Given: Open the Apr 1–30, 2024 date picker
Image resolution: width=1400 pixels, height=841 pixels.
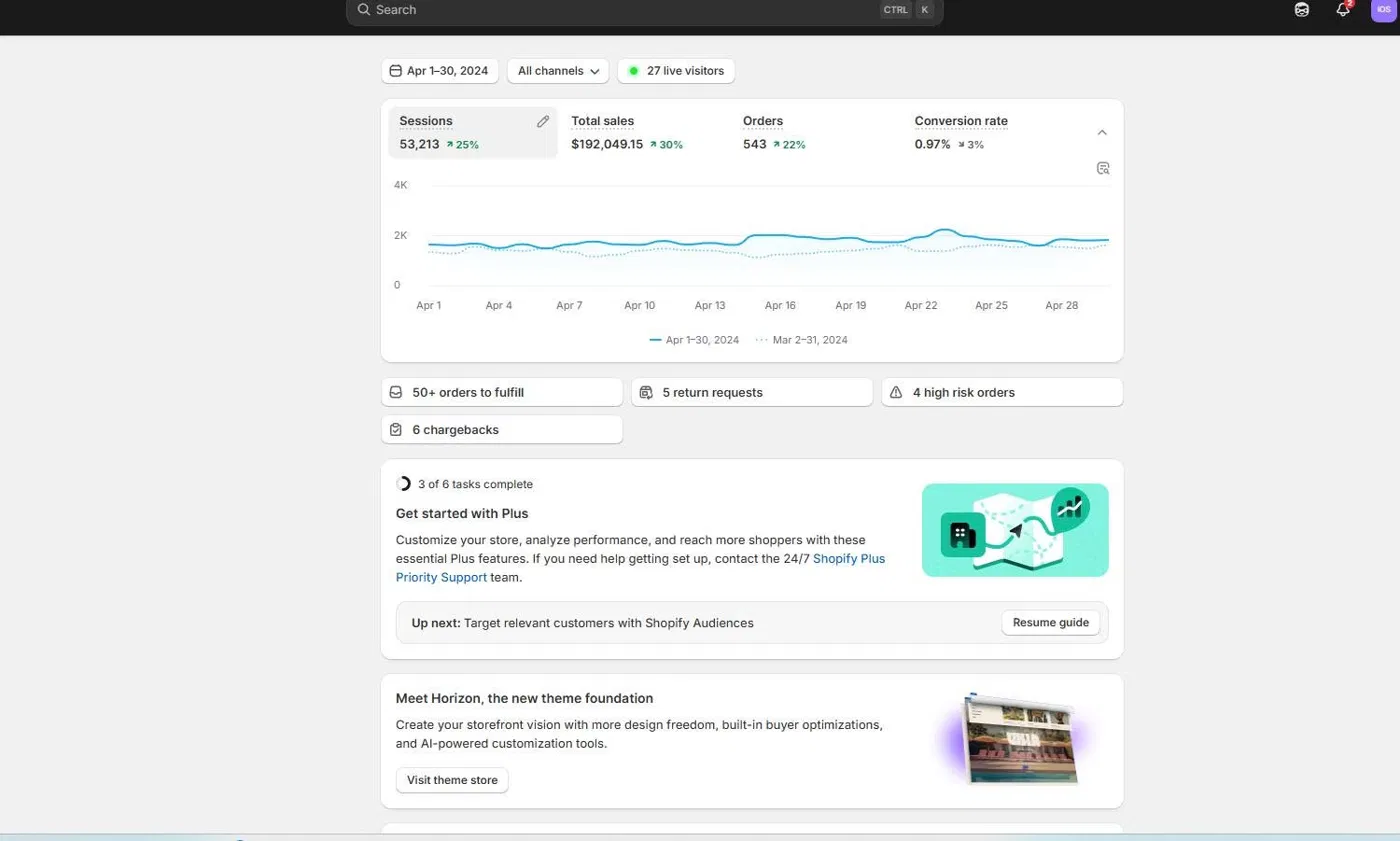Looking at the screenshot, I should 439,71.
